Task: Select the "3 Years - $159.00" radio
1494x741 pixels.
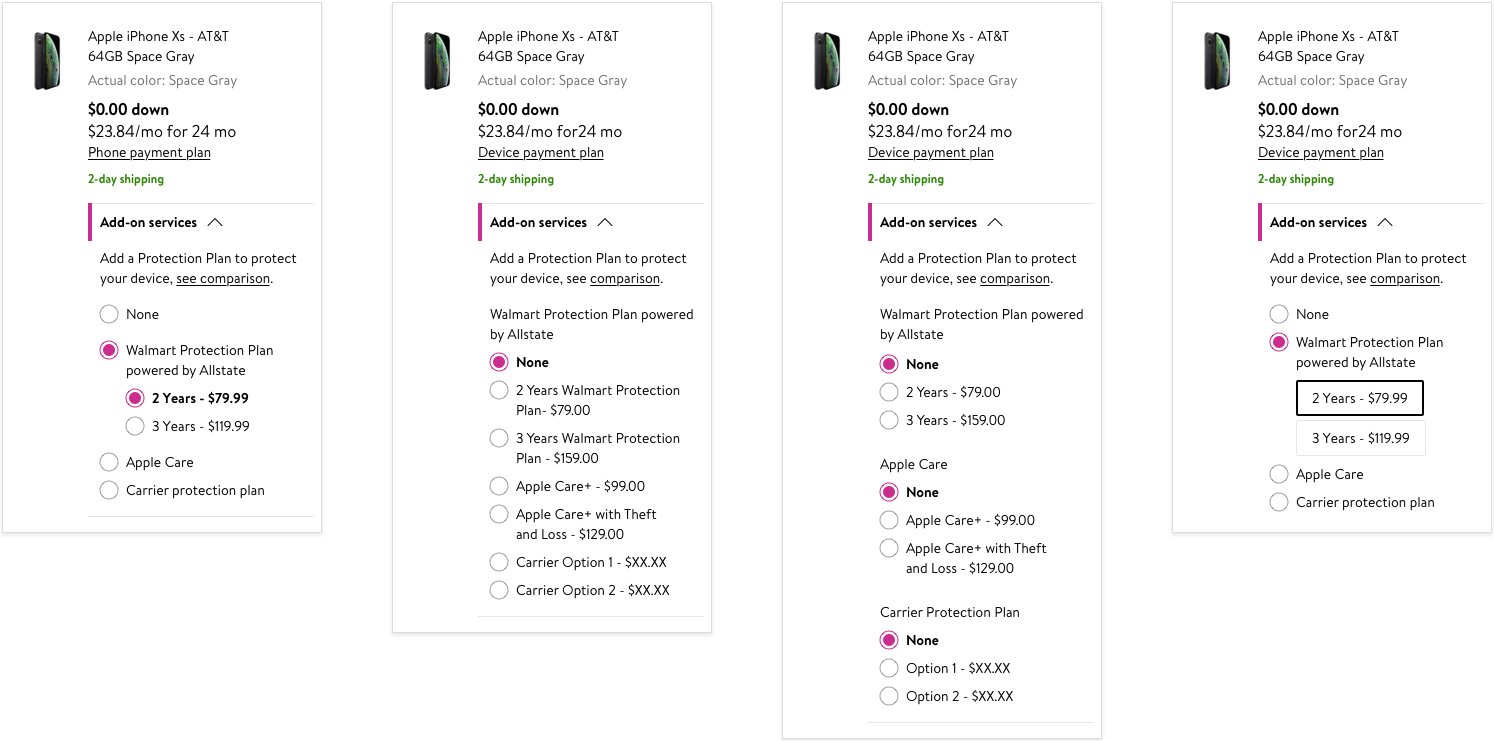Action: point(889,420)
